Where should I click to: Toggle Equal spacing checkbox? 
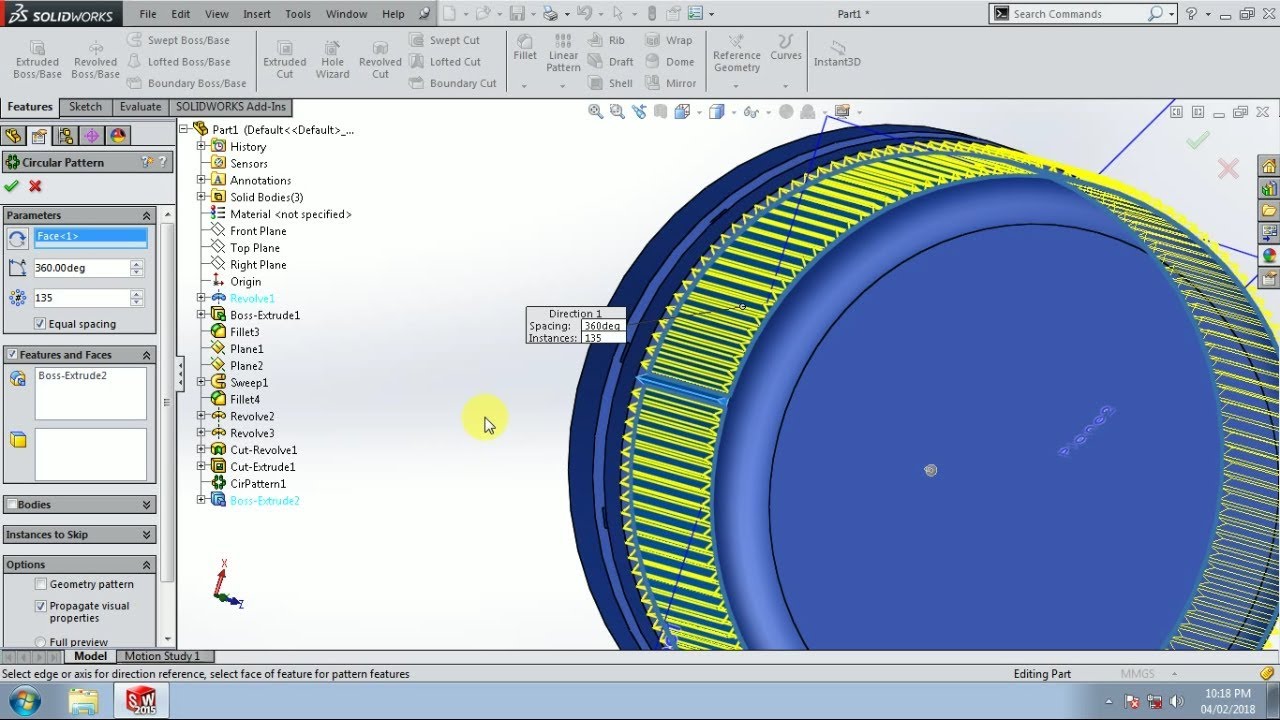click(x=40, y=324)
